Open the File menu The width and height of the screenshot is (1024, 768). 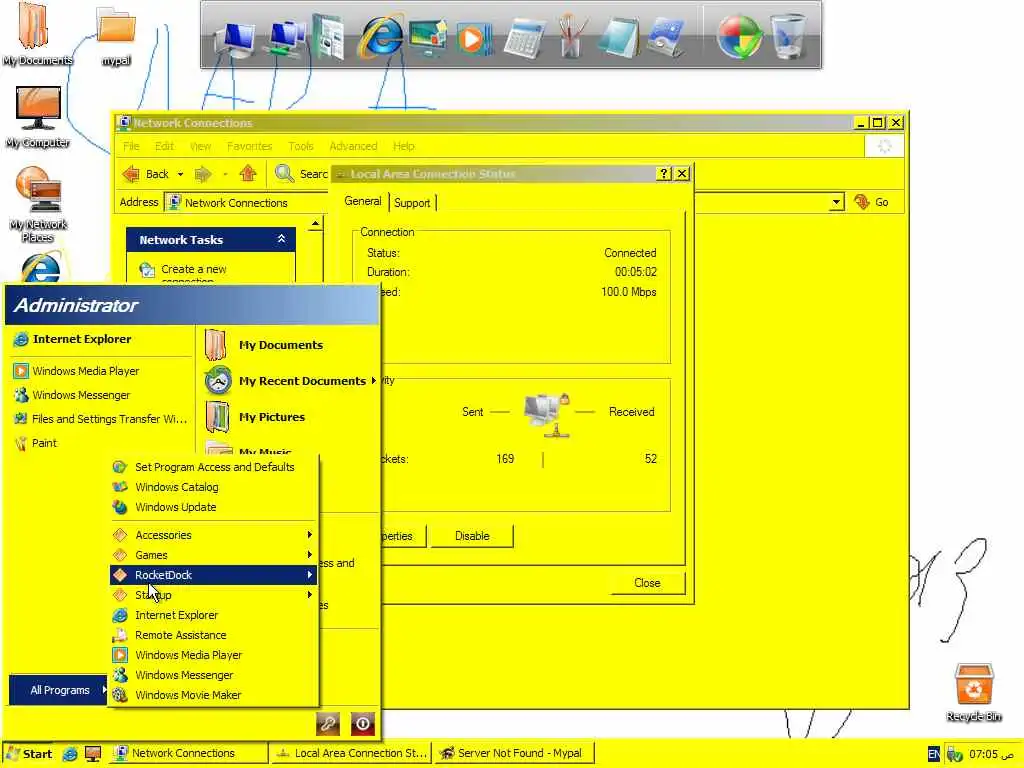[x=131, y=146]
